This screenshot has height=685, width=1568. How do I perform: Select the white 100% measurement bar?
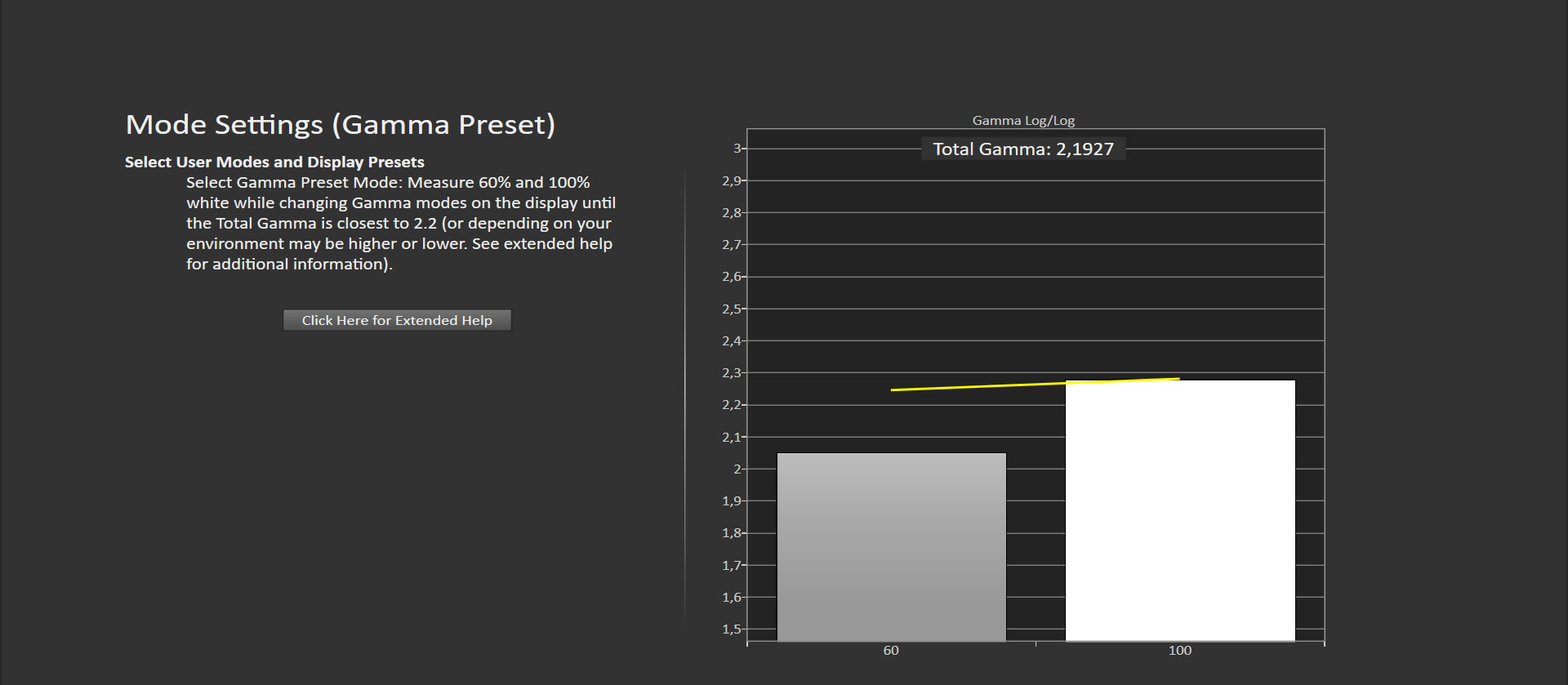[x=1179, y=510]
